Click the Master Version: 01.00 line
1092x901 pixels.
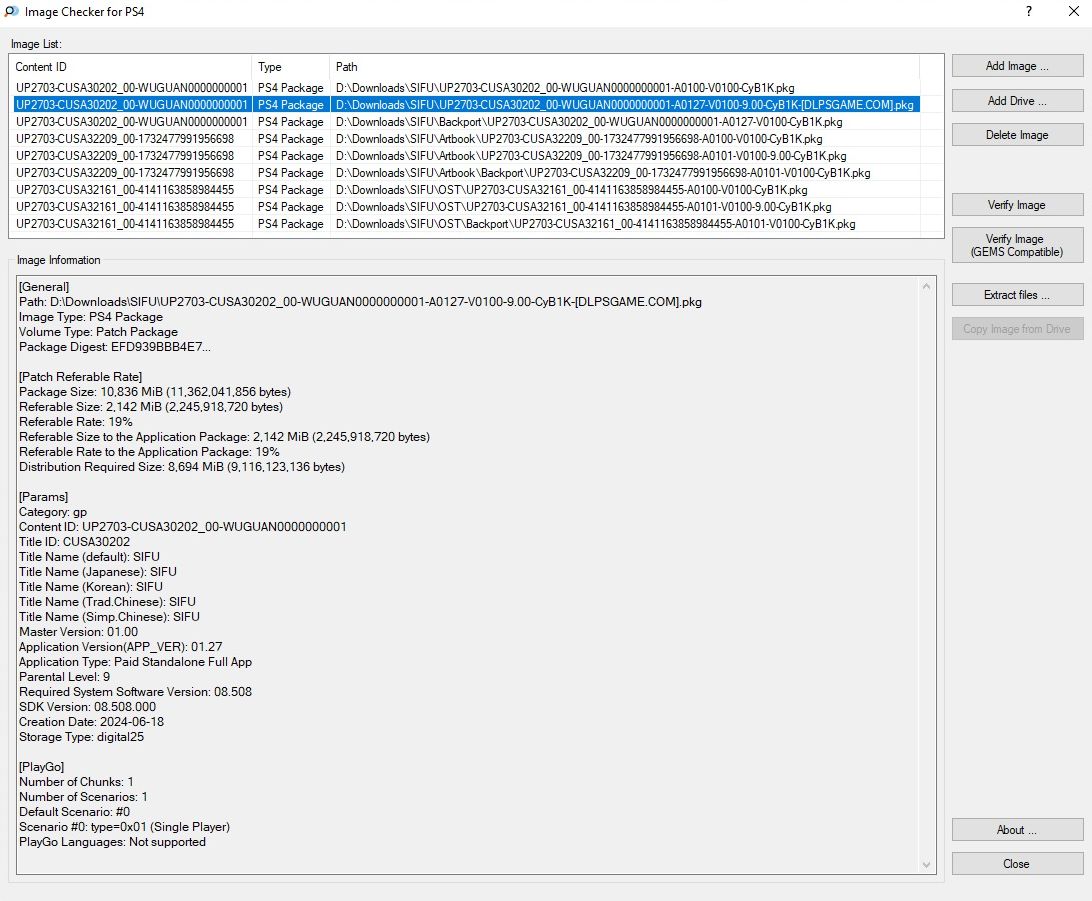click(x=79, y=632)
